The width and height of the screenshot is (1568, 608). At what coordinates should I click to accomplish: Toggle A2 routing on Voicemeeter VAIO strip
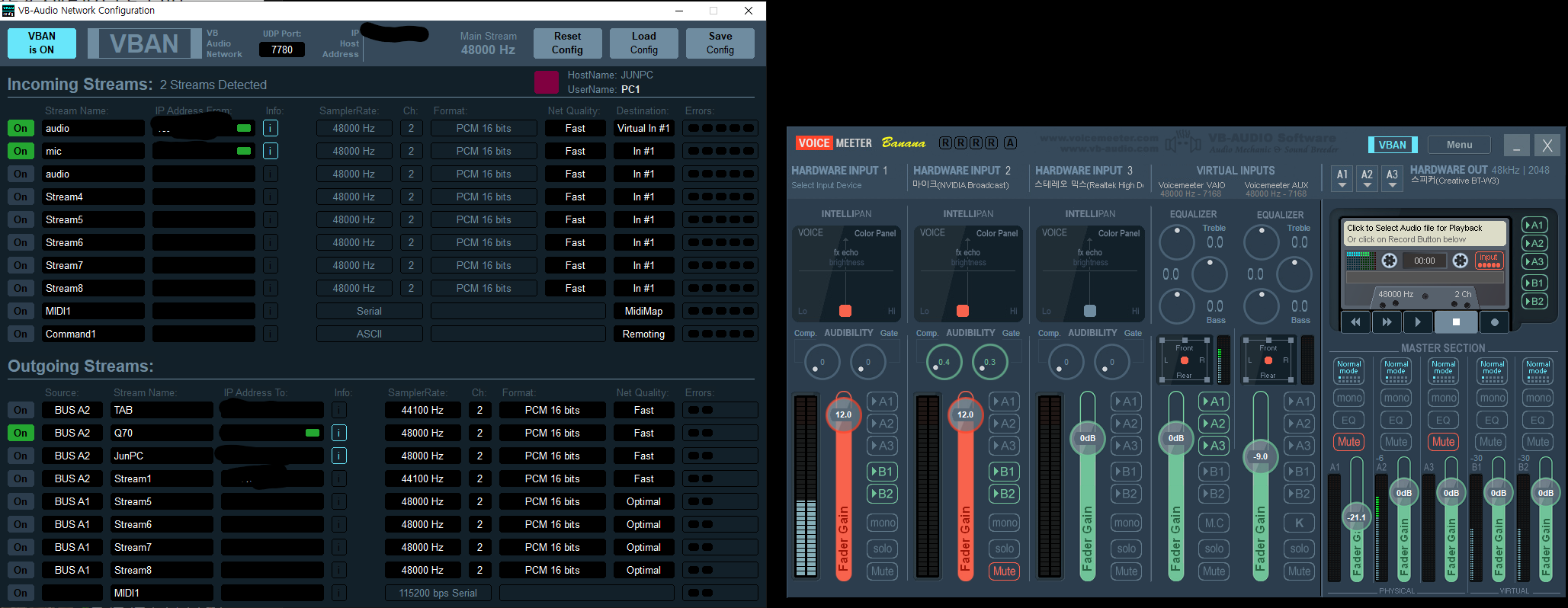pyautogui.click(x=1214, y=424)
